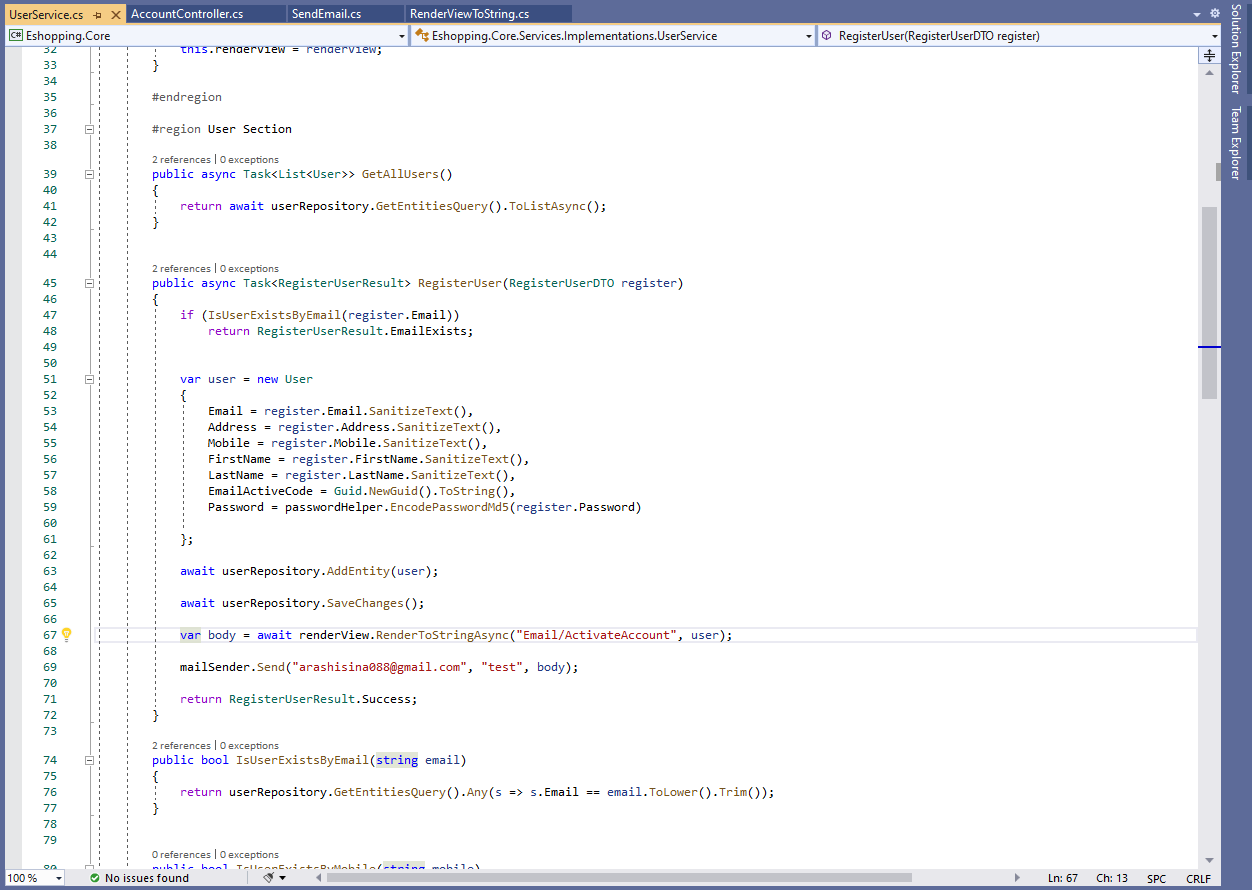The image size is (1252, 890).
Task: Collapse the IsUserExistsByEmail method on line 74
Action: pyautogui.click(x=89, y=760)
